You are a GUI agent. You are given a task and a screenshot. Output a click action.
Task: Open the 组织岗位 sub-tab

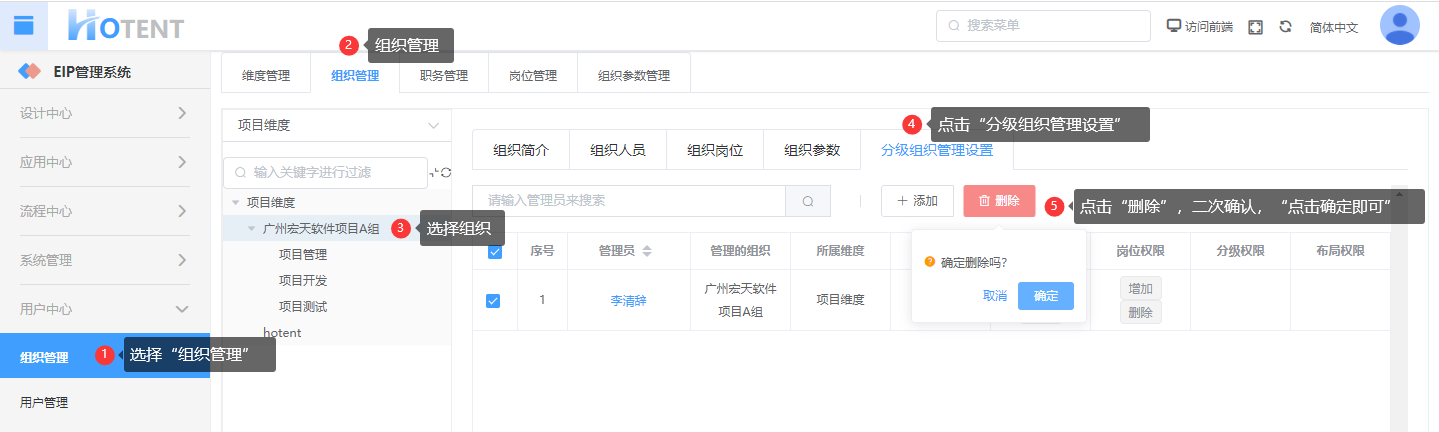(715, 150)
